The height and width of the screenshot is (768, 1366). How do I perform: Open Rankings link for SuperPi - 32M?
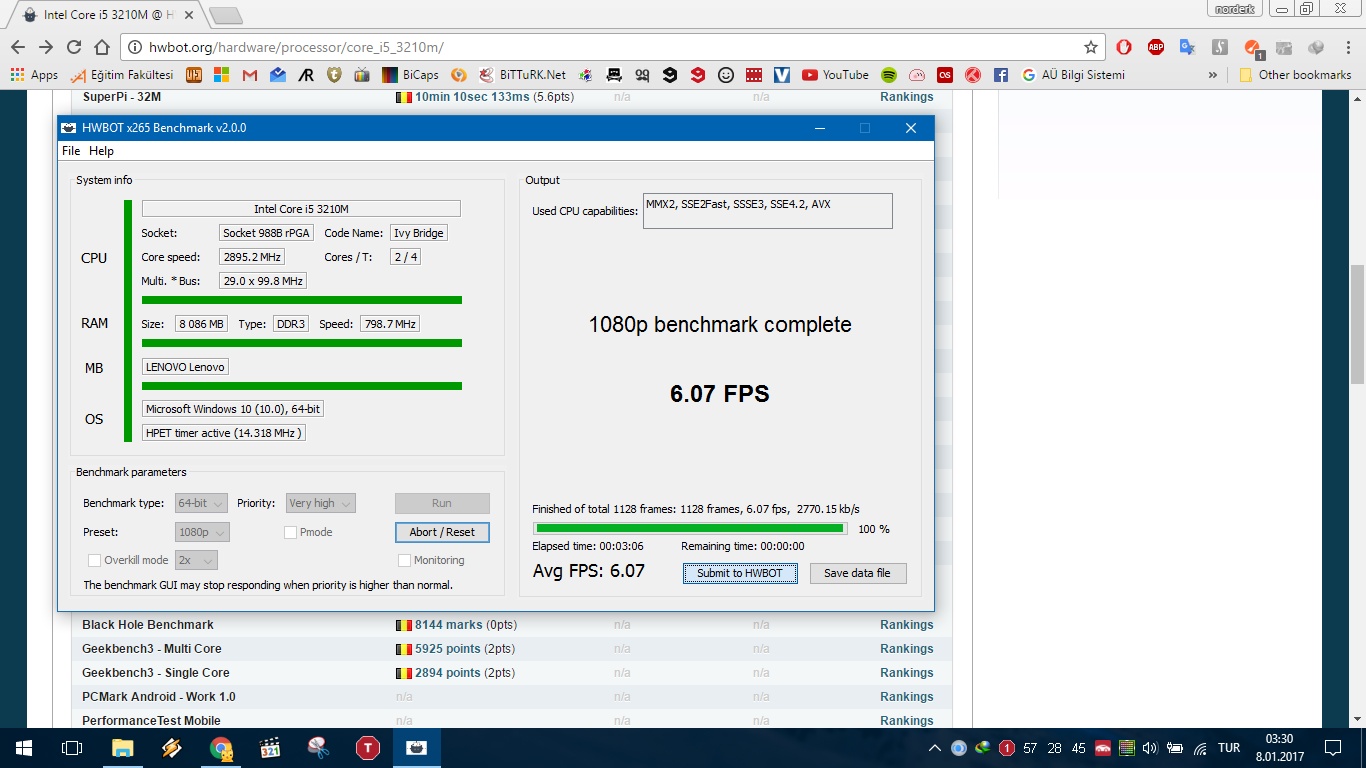pos(906,97)
